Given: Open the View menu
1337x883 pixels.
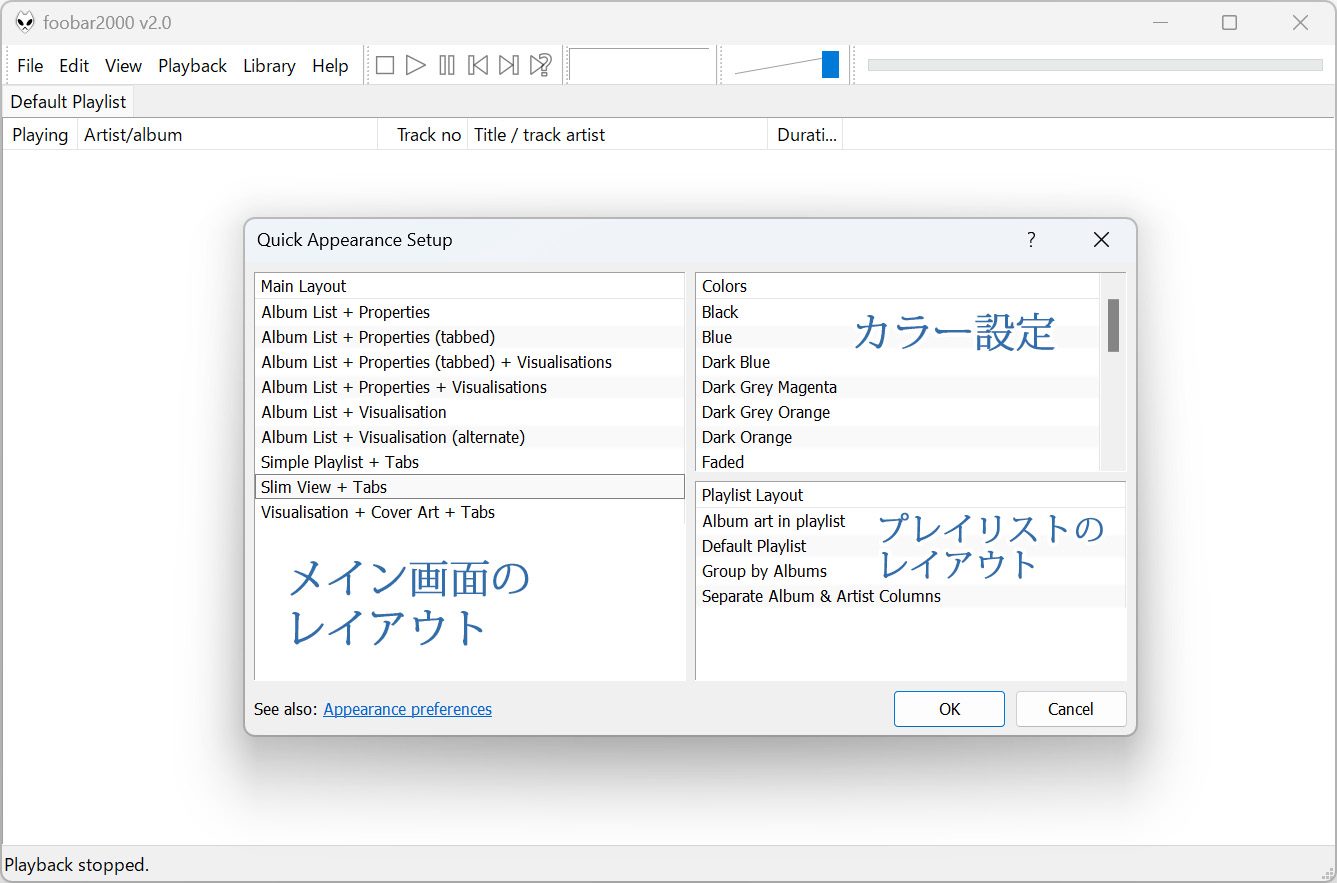Looking at the screenshot, I should pos(123,66).
